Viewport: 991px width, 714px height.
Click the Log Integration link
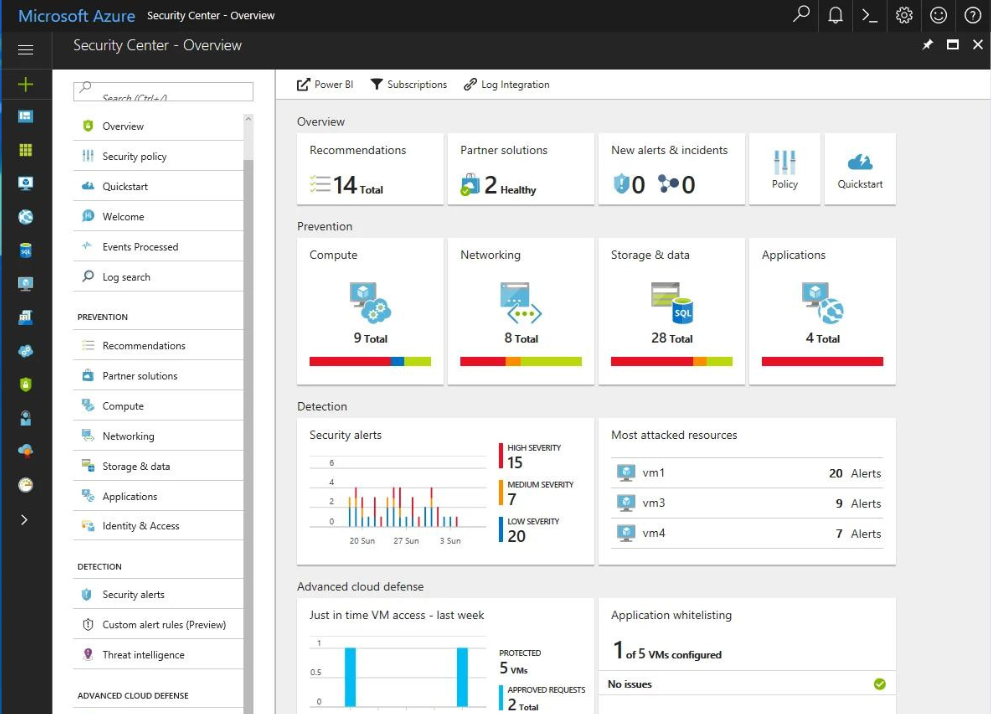coord(506,85)
